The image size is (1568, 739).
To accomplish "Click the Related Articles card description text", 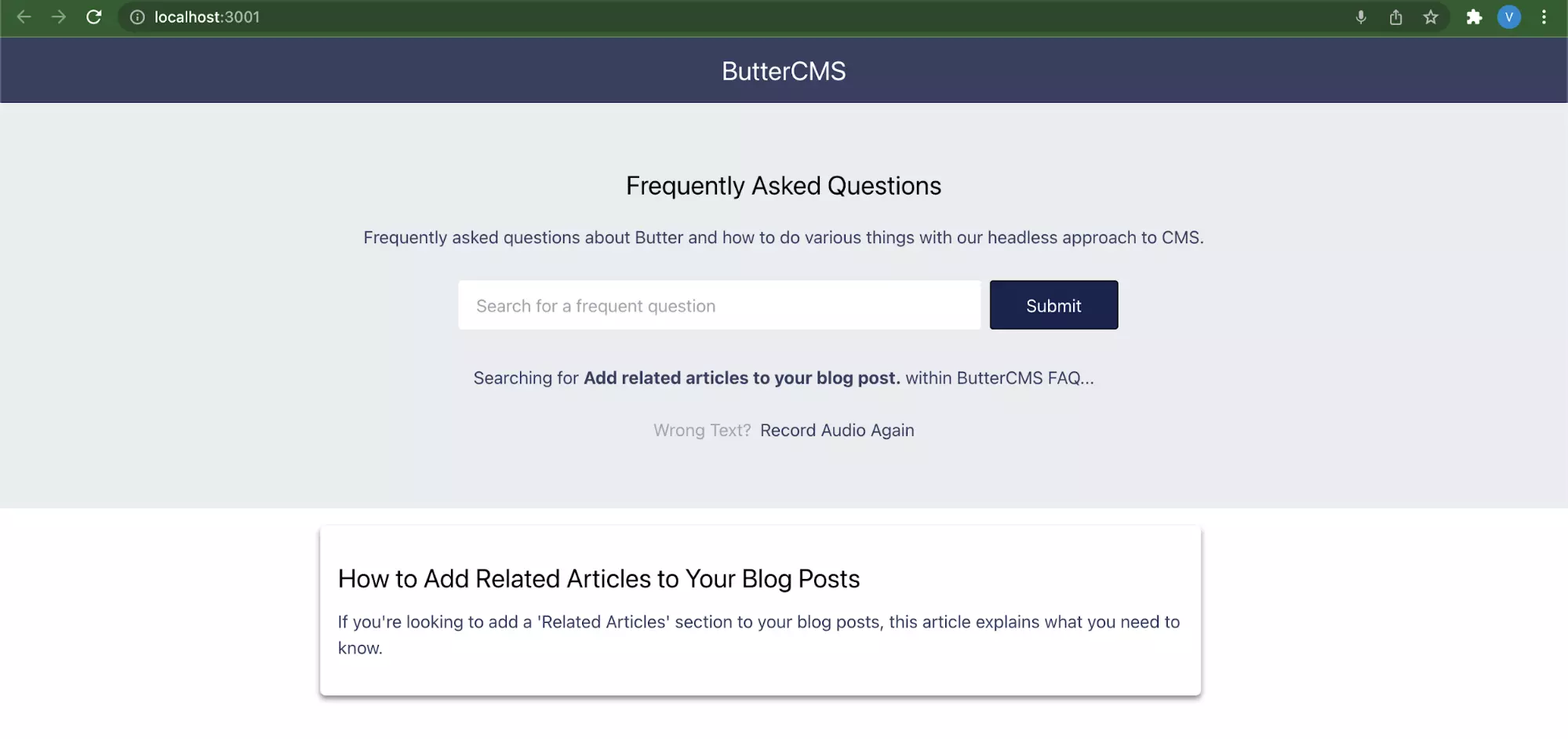I will point(759,635).
